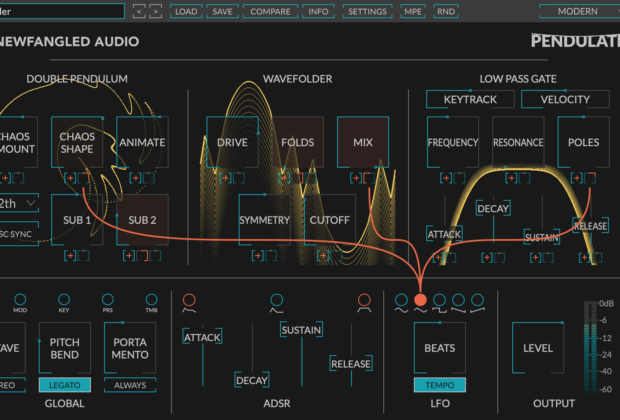Screen dimensions: 620x420
Task: Click the LFO BEATS rate box
Action: pos(440,348)
